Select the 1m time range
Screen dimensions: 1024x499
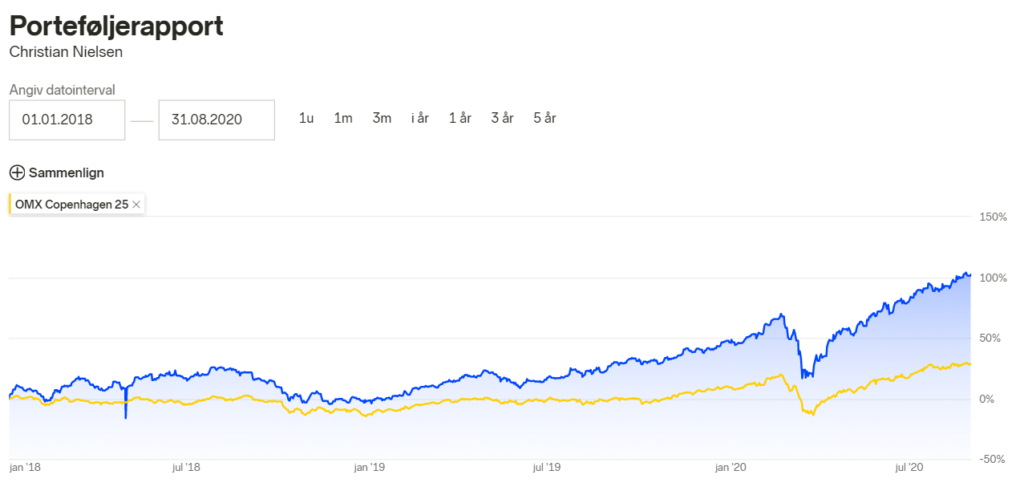(343, 119)
